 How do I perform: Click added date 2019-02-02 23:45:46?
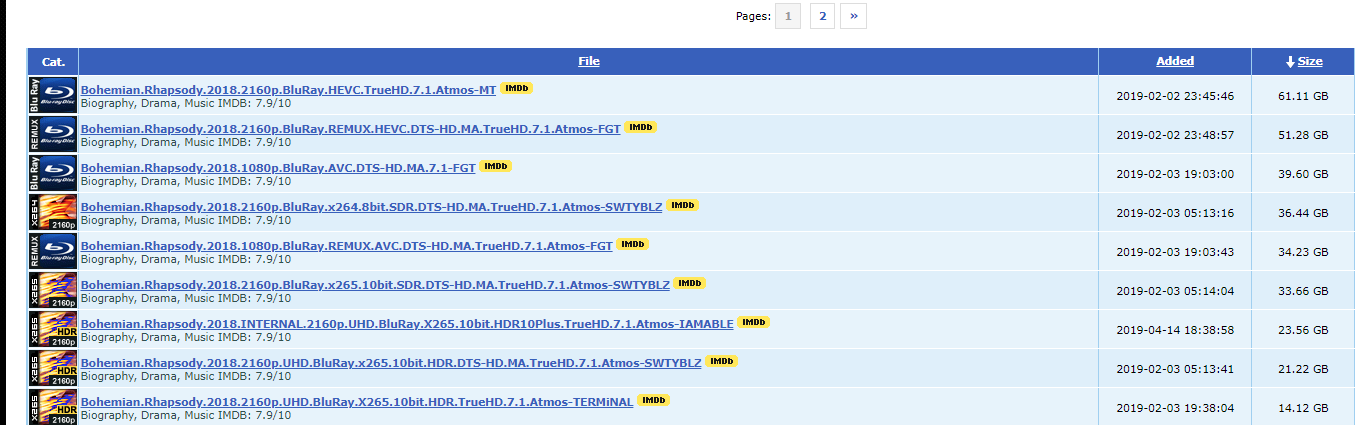click(x=1175, y=96)
